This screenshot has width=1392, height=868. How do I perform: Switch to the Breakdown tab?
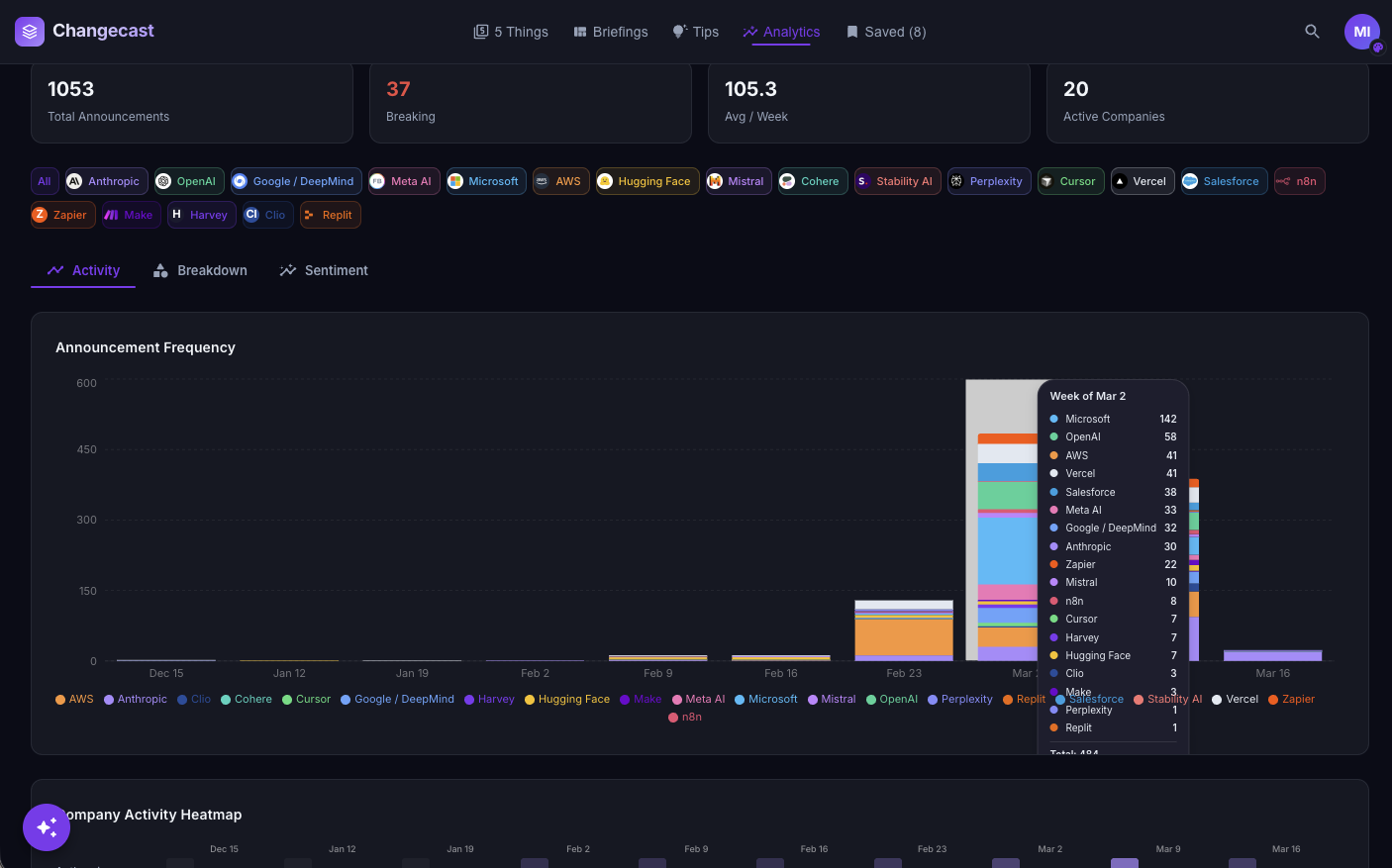(200, 270)
